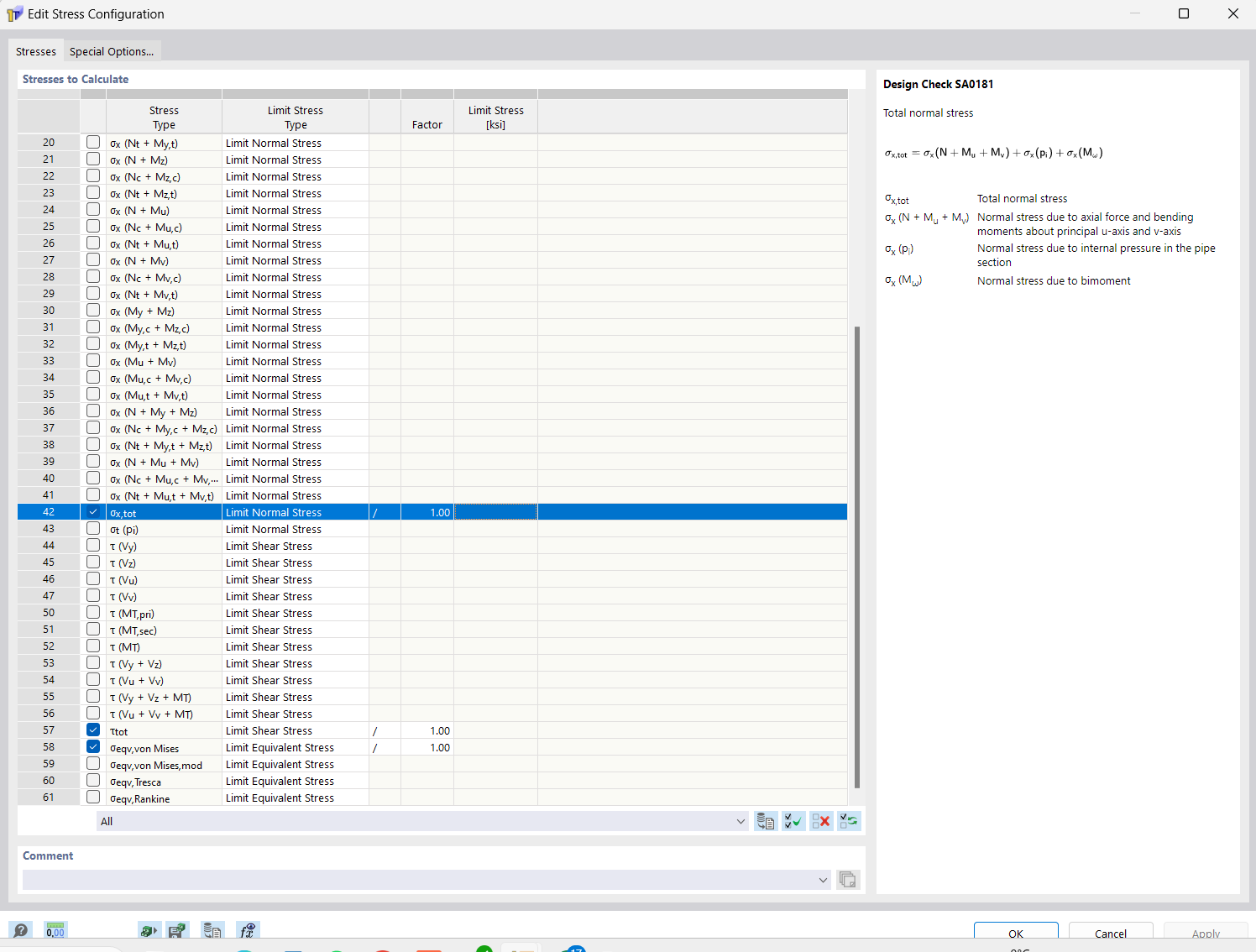
Task: Disable the checkbox for σeqv,von Mises
Action: (x=92, y=746)
